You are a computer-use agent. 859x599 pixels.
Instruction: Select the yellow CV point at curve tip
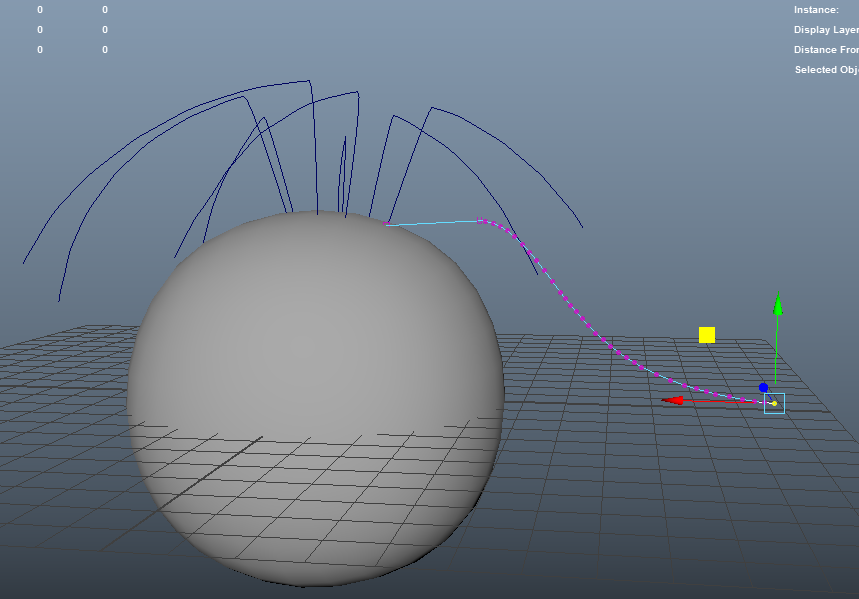click(774, 403)
